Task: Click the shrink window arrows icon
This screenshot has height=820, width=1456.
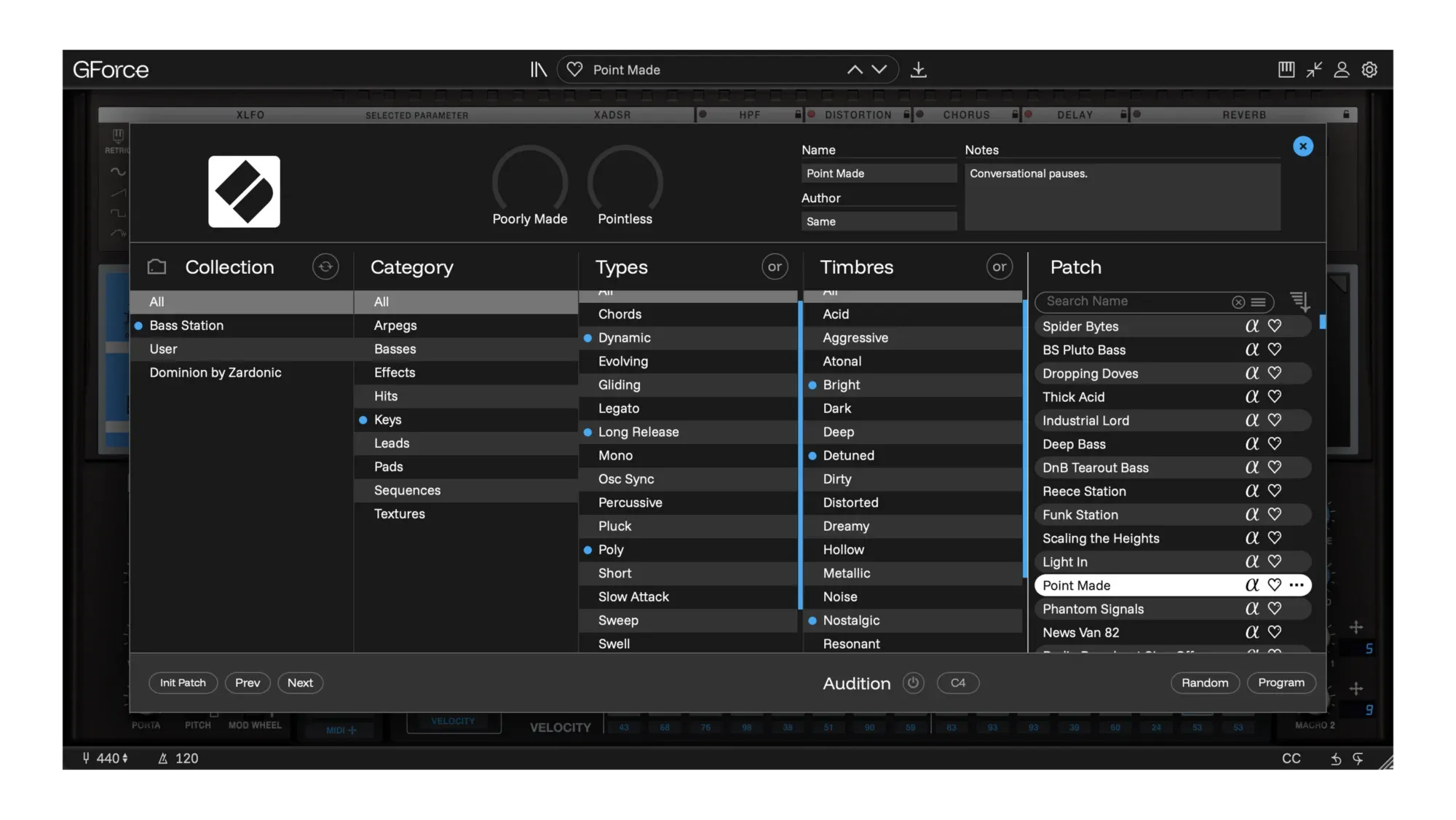Action: 1314,69
